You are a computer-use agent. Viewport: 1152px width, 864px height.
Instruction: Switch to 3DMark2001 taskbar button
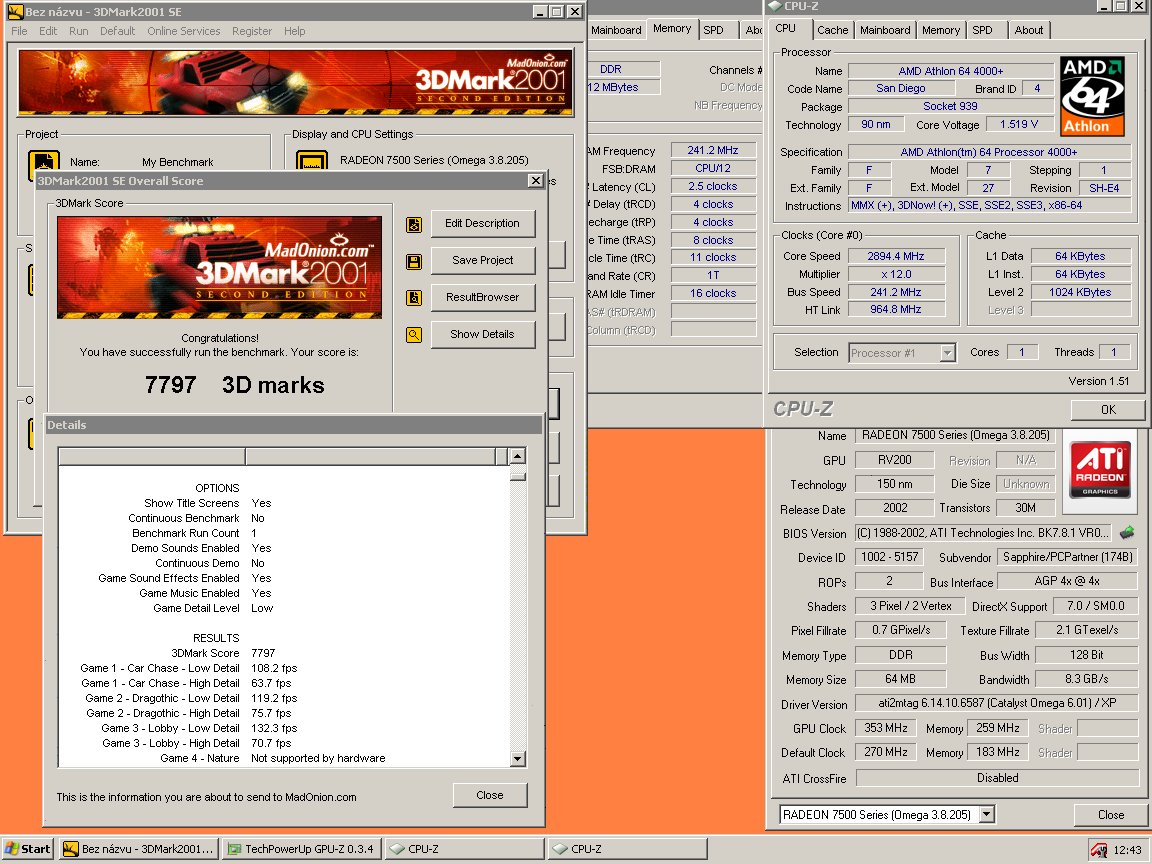[138, 849]
